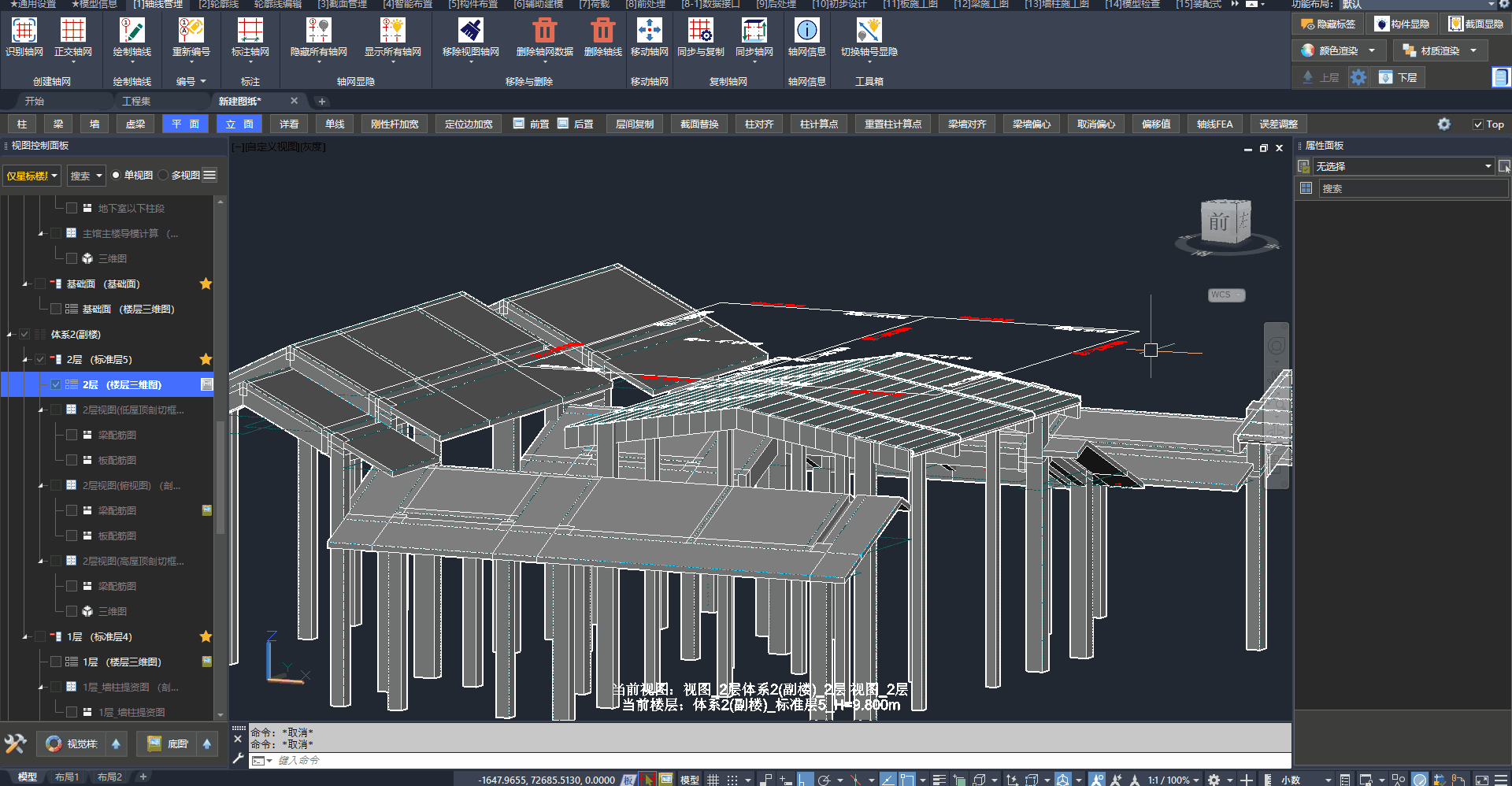Viewport: 1512px width, 786px height.
Task: Open the 轴网信息 info icon
Action: [x=806, y=32]
